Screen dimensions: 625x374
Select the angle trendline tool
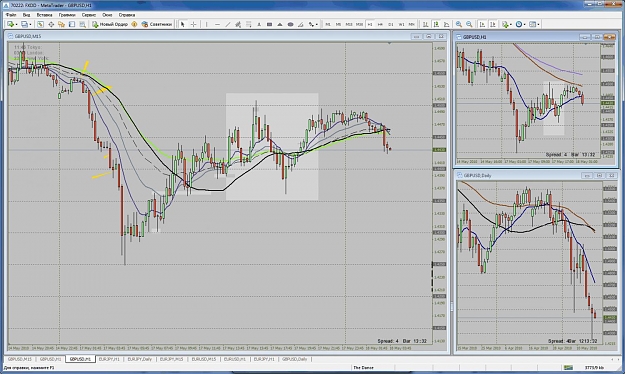(x=301, y=24)
